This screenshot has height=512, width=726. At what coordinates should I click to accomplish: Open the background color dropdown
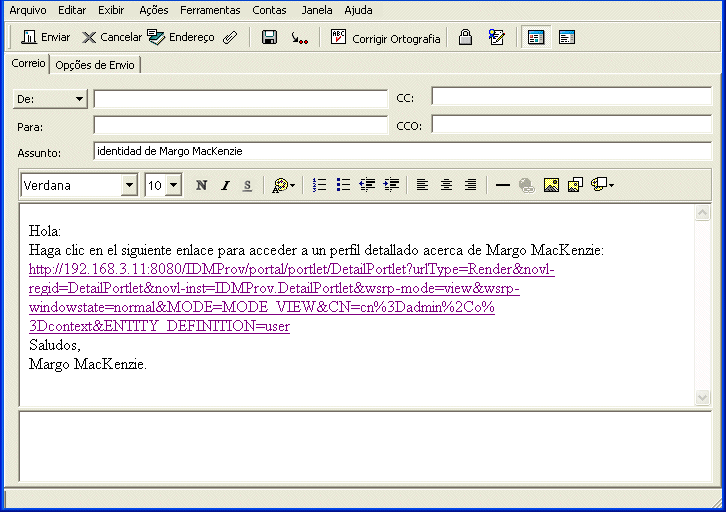click(602, 185)
